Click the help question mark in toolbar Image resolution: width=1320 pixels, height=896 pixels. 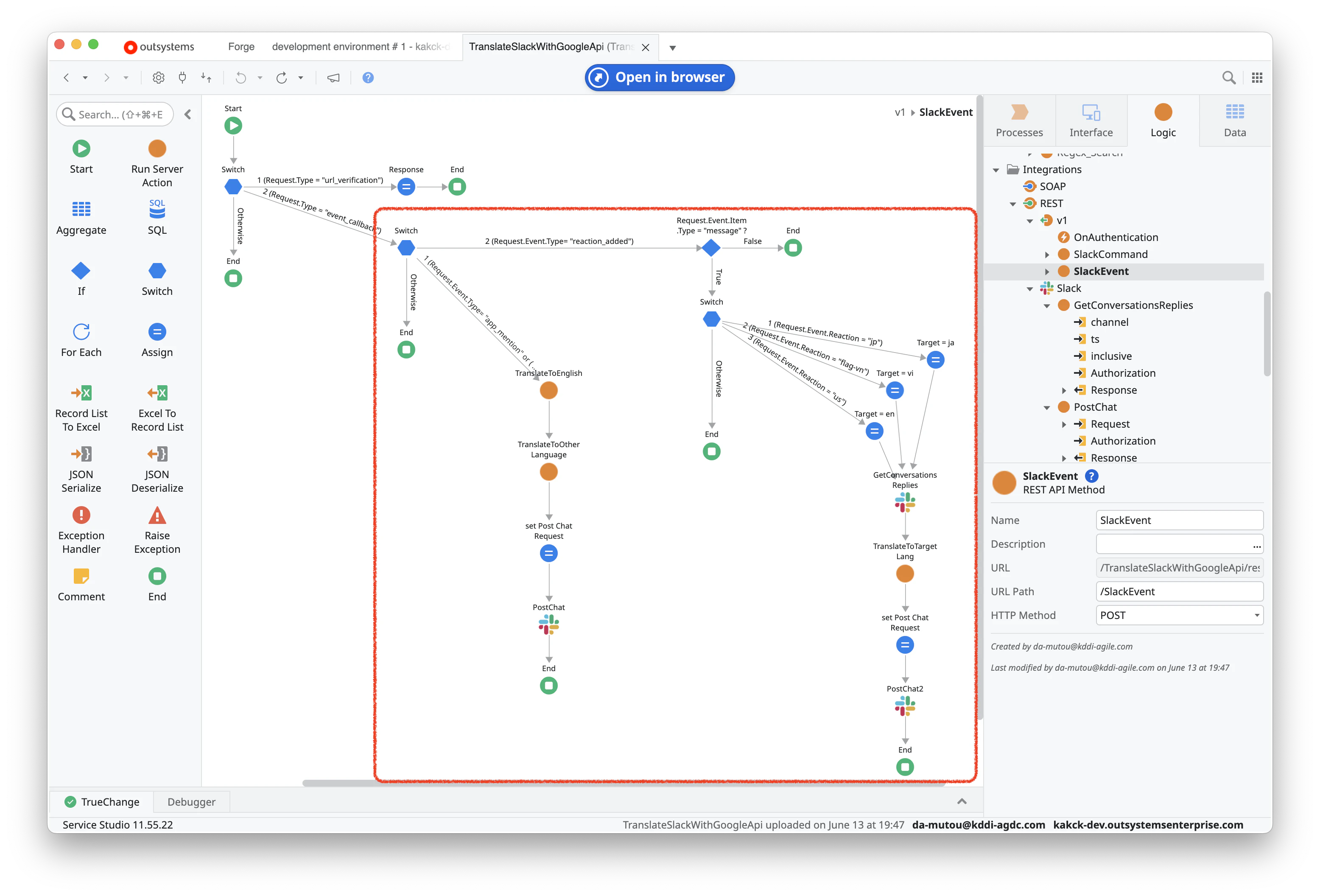(x=368, y=78)
